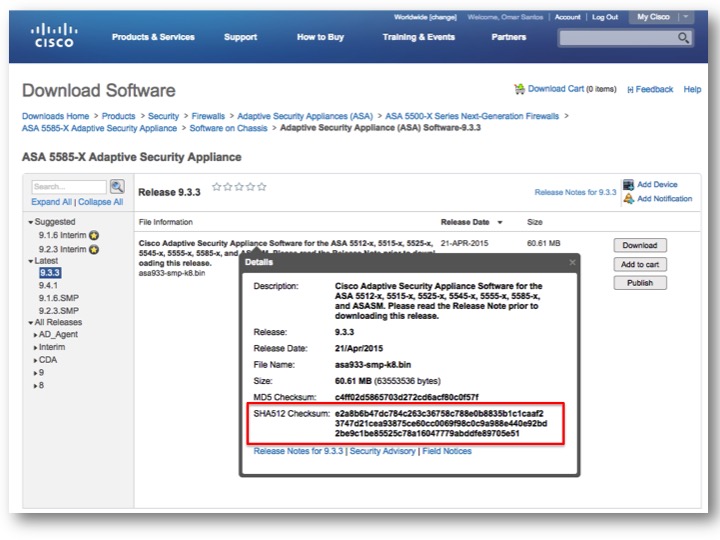Click the star badge beside 9.1.6 Interim
Image resolution: width=720 pixels, height=540 pixels.
tap(94, 236)
